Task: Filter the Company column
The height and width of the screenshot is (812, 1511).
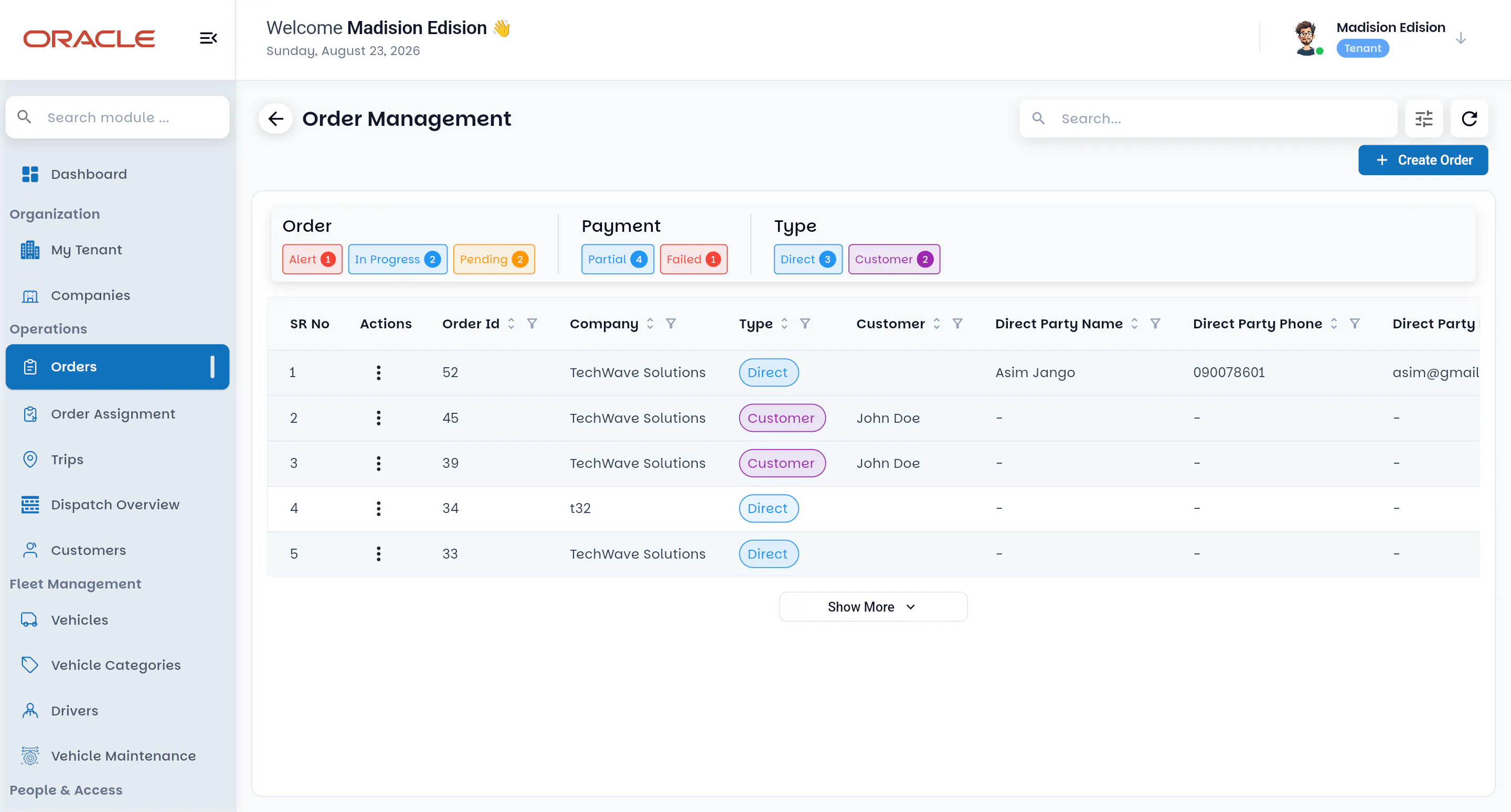Action: pyautogui.click(x=671, y=324)
